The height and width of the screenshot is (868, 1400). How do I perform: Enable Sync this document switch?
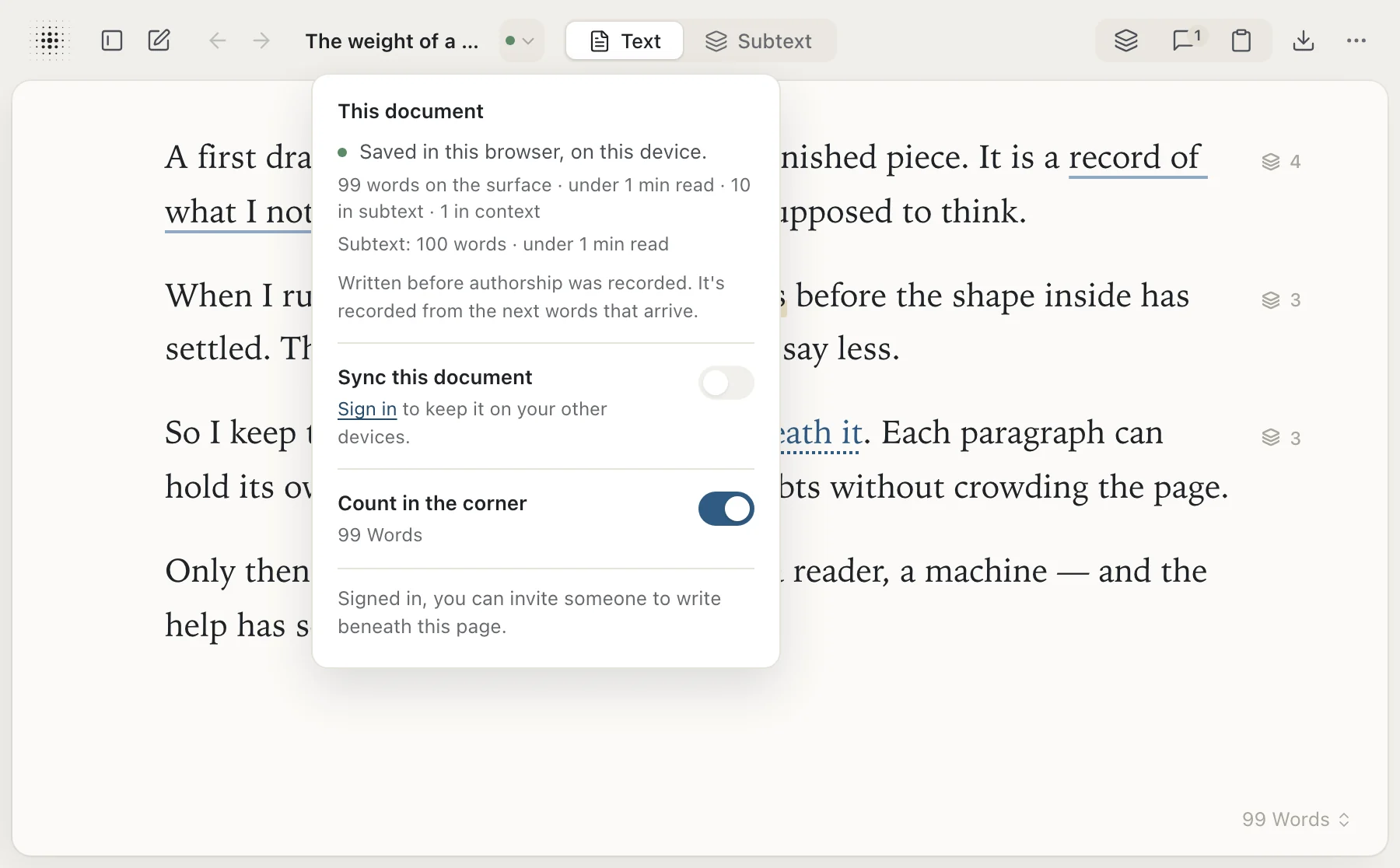726,383
